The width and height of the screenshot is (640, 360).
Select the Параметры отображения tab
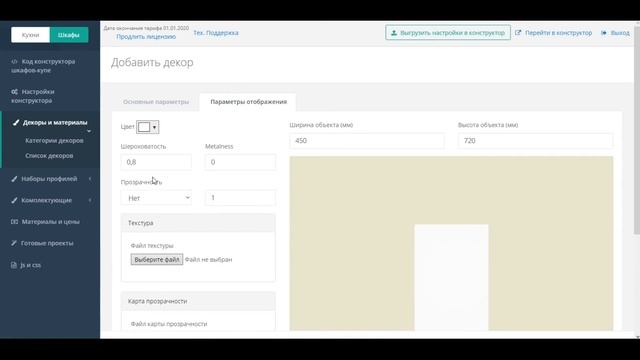[249, 102]
